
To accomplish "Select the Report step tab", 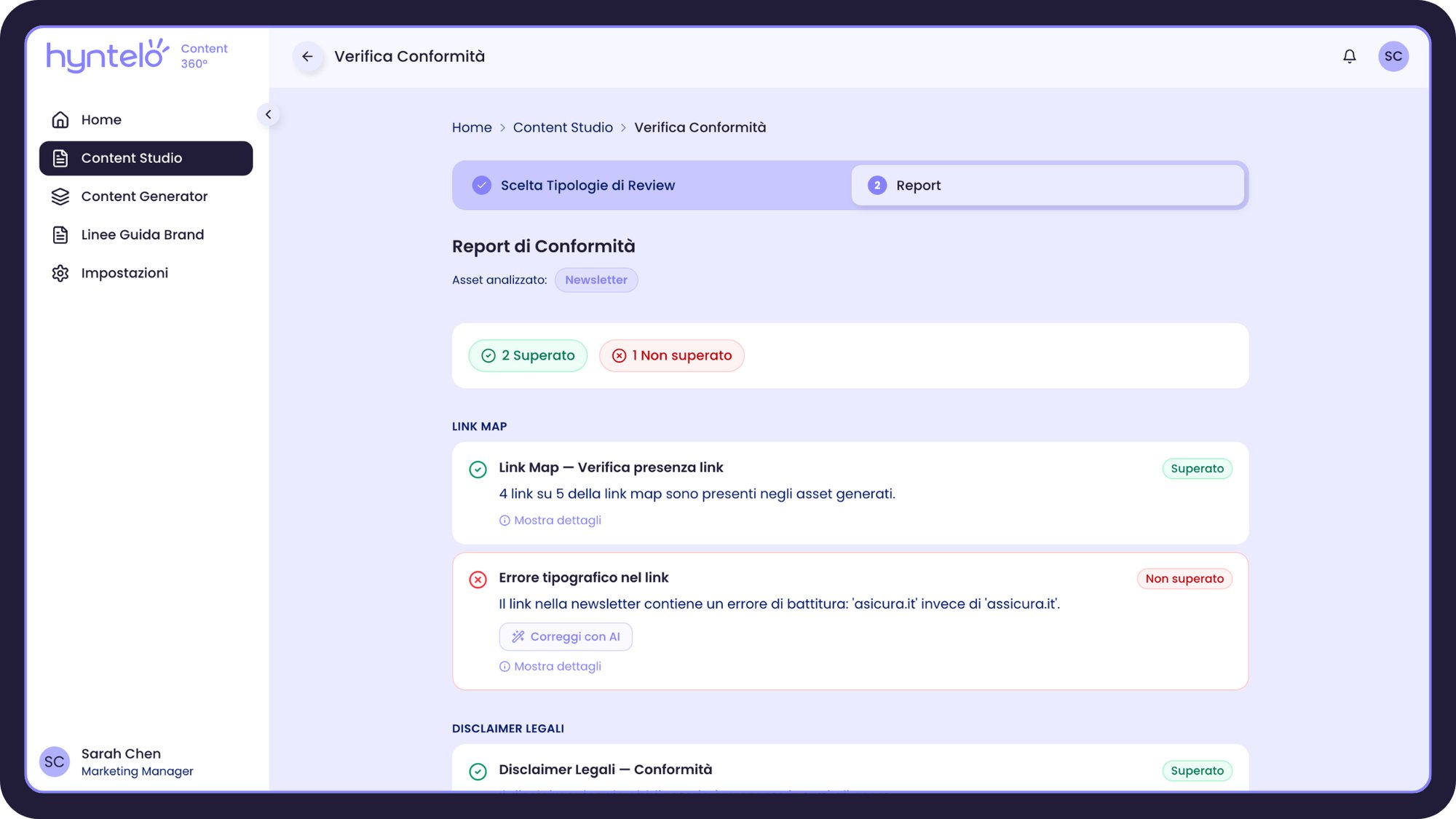I will point(1048,186).
